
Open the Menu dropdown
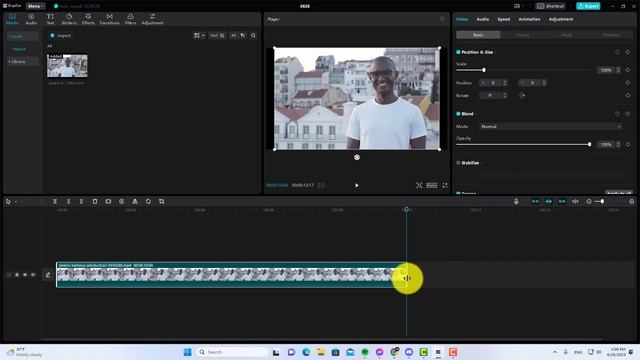(x=36, y=6)
